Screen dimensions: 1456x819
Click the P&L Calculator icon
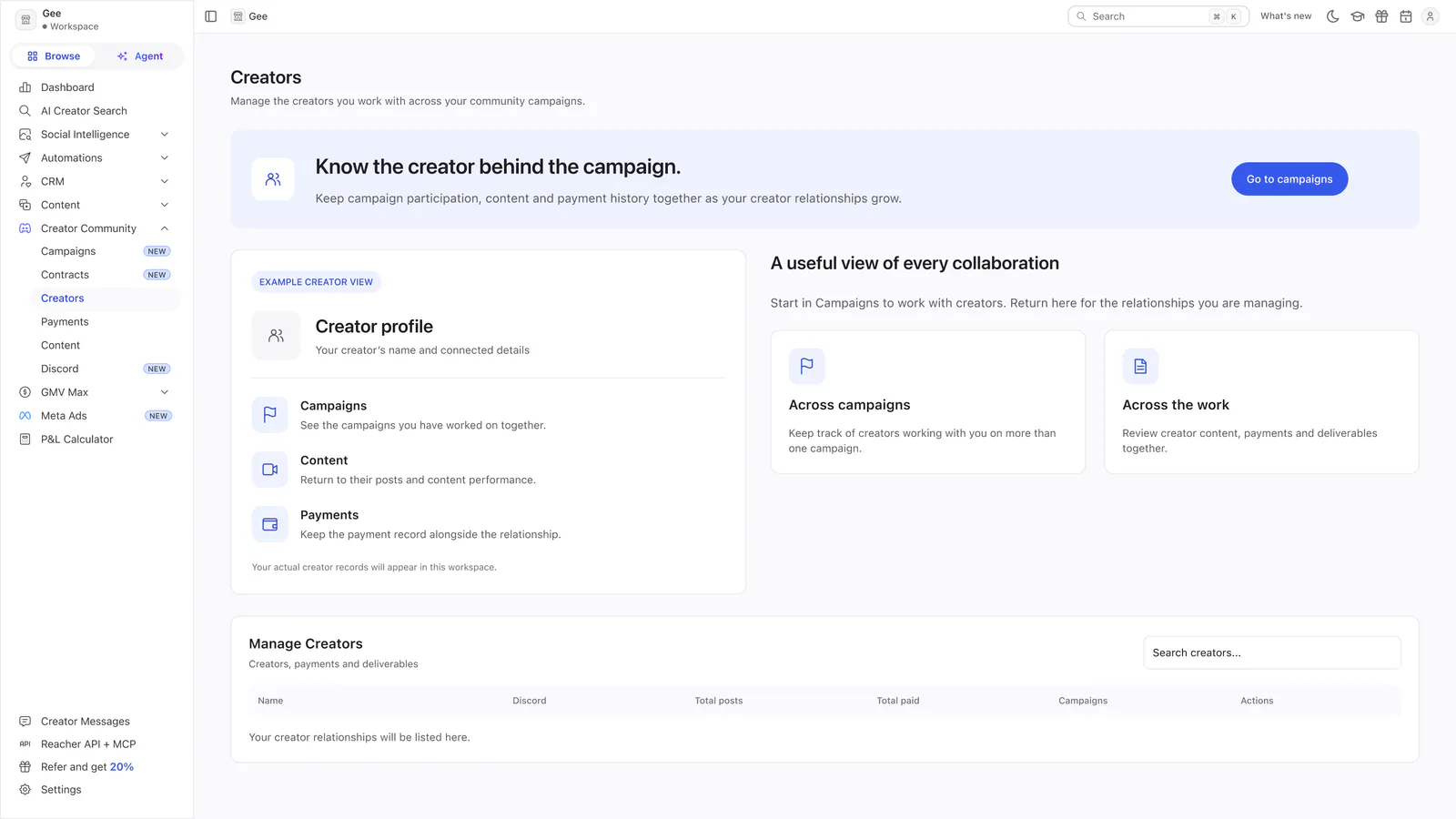pos(25,440)
